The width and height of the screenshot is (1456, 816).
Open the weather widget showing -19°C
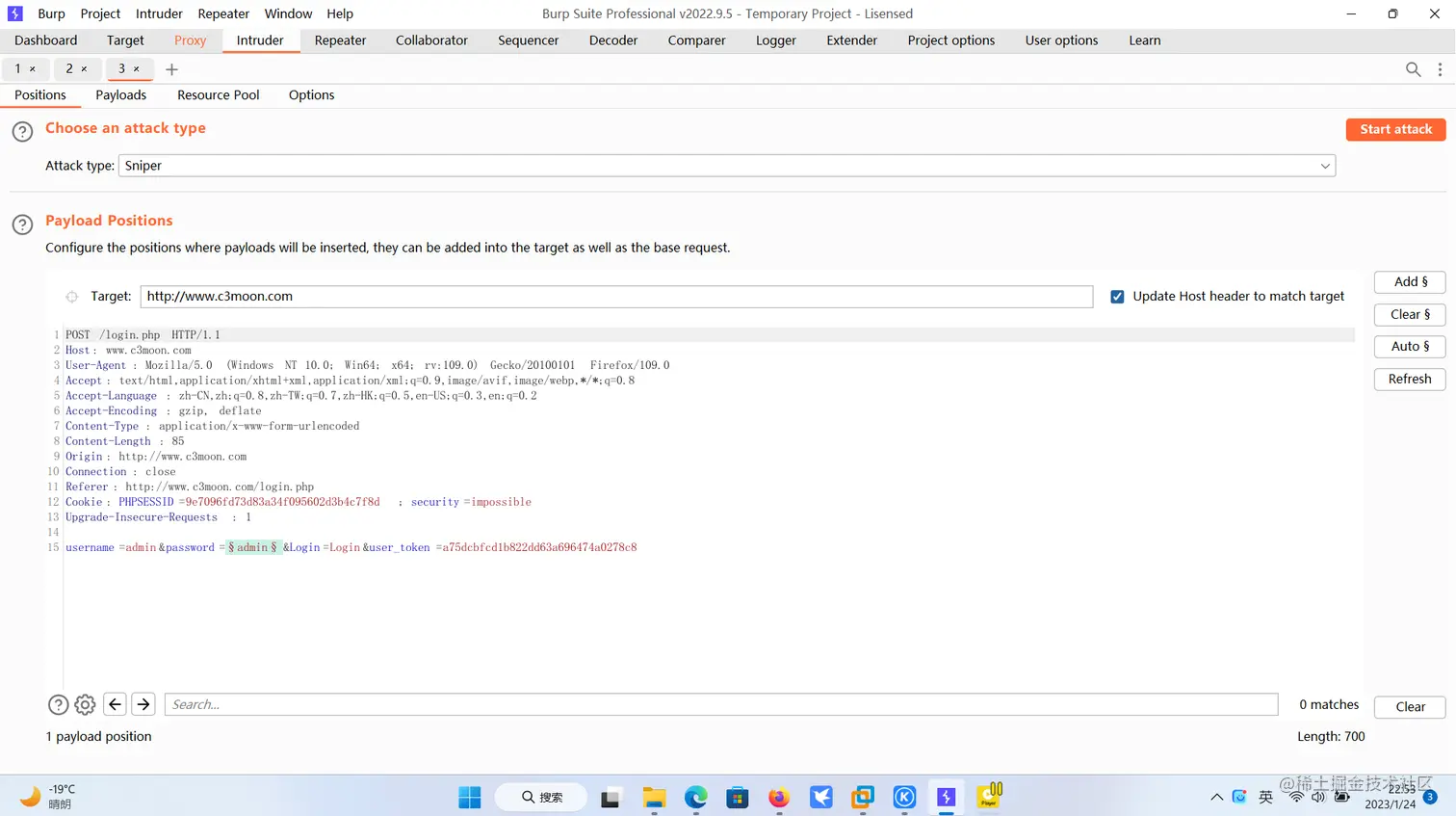pos(48,796)
